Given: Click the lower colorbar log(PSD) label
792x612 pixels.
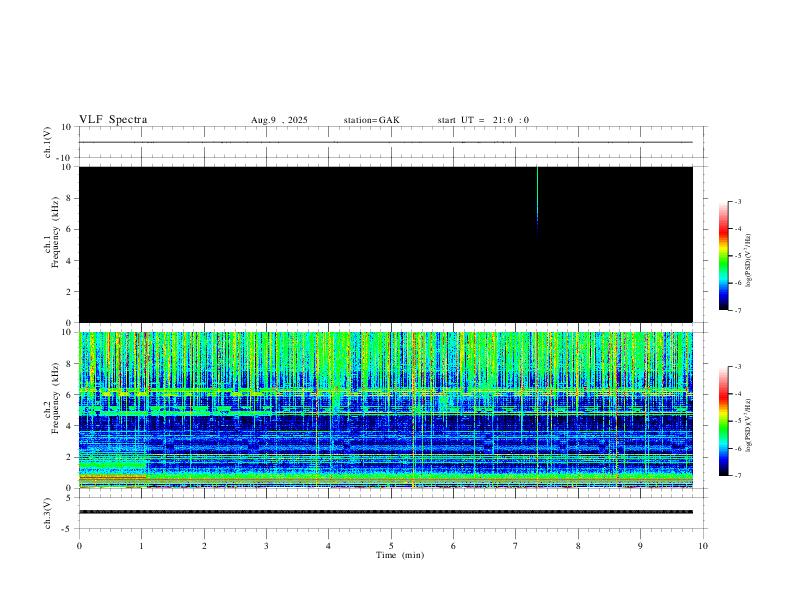Looking at the screenshot, I should 748,425.
